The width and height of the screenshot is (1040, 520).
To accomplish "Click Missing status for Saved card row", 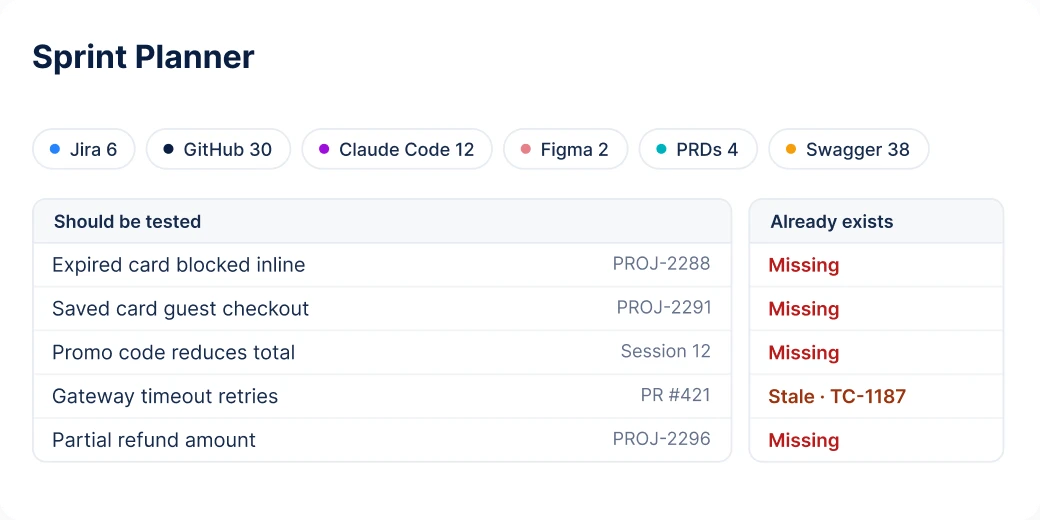I will pos(804,309).
